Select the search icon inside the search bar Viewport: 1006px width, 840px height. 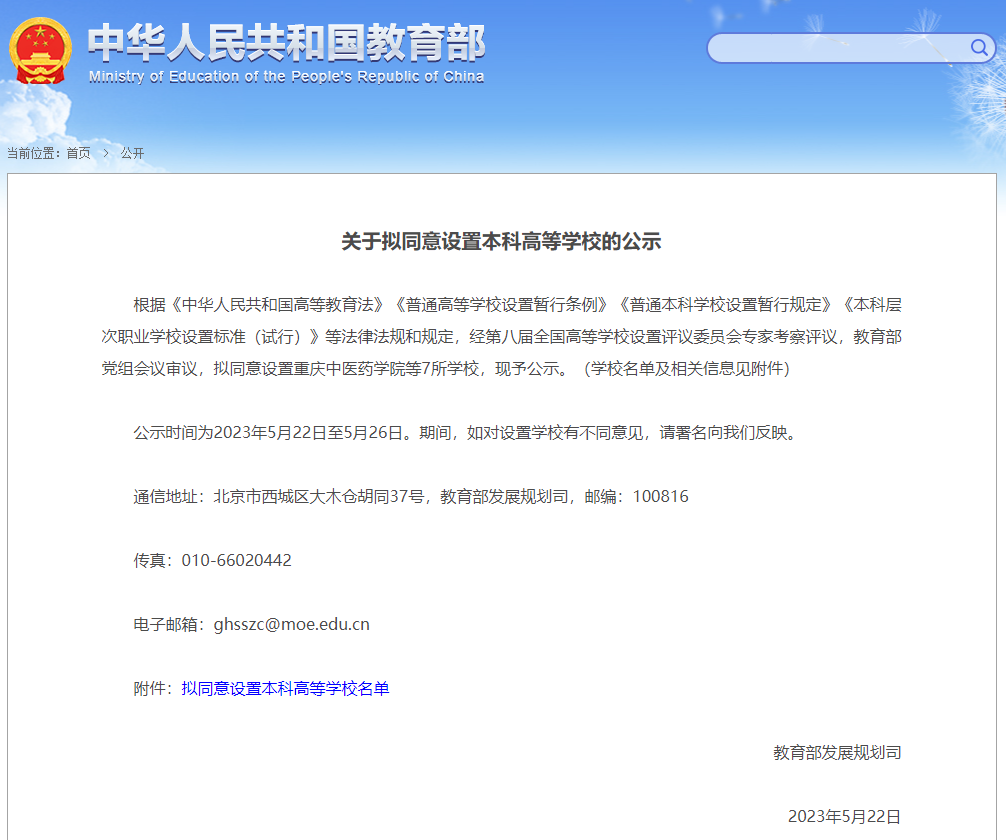click(981, 47)
